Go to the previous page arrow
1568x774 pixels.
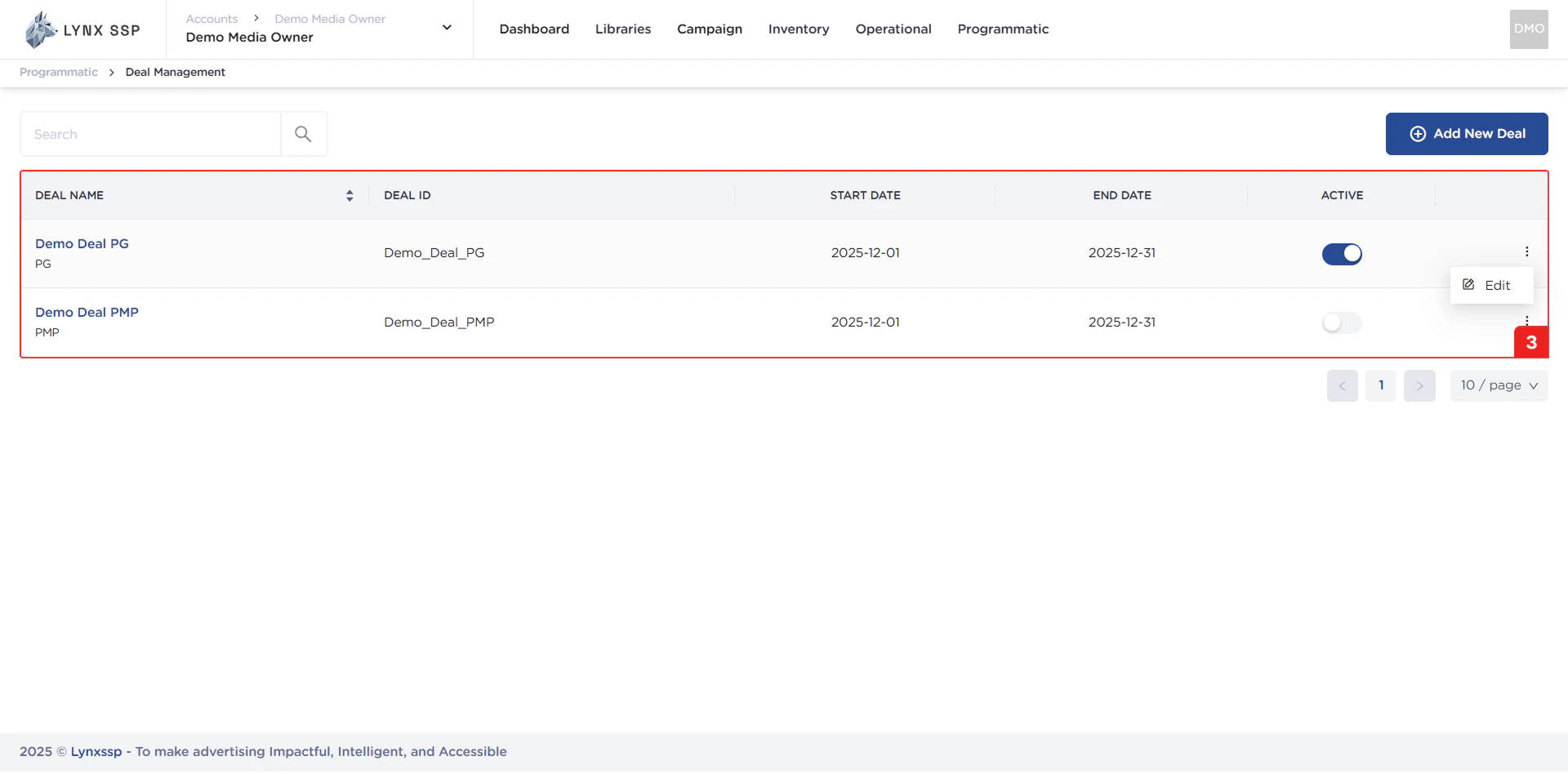1342,385
